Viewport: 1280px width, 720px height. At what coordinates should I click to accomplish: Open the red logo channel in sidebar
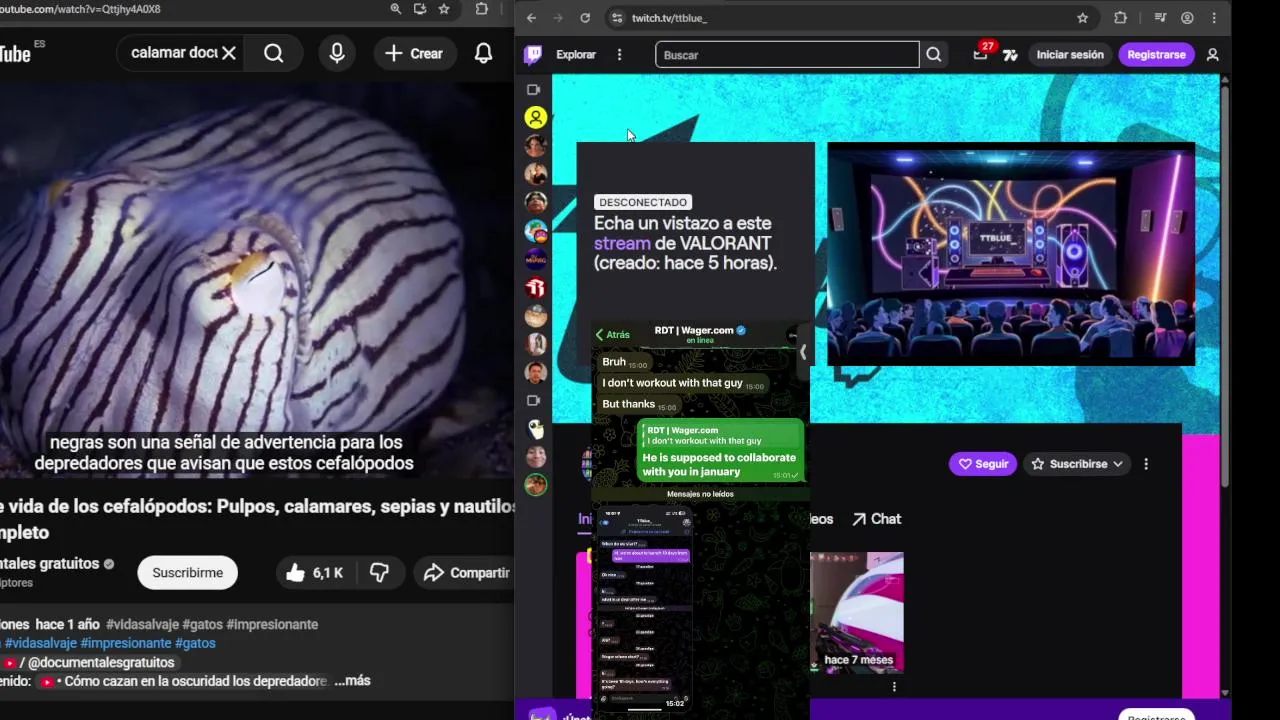pyautogui.click(x=536, y=288)
